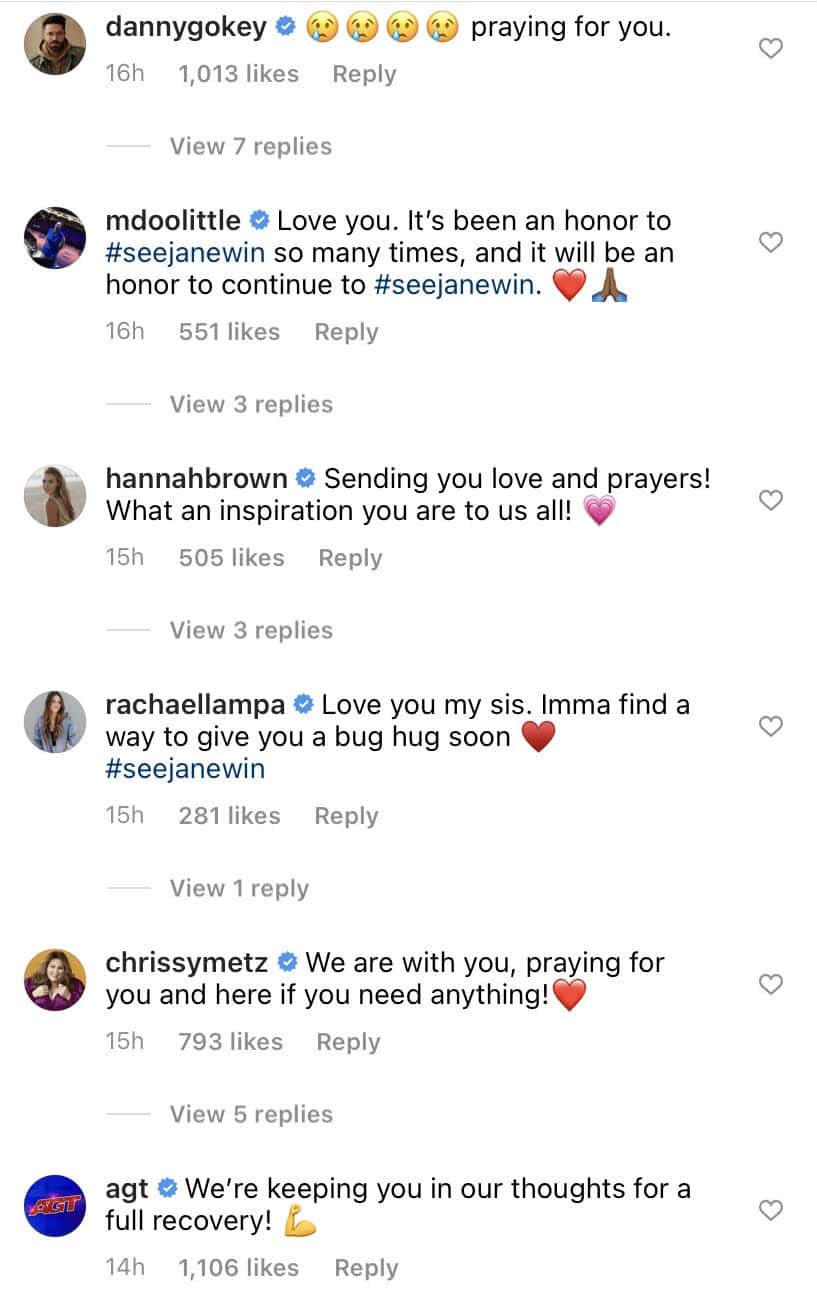Like dannygokey's comment with the heart
817x1300 pixels.
pos(770,48)
